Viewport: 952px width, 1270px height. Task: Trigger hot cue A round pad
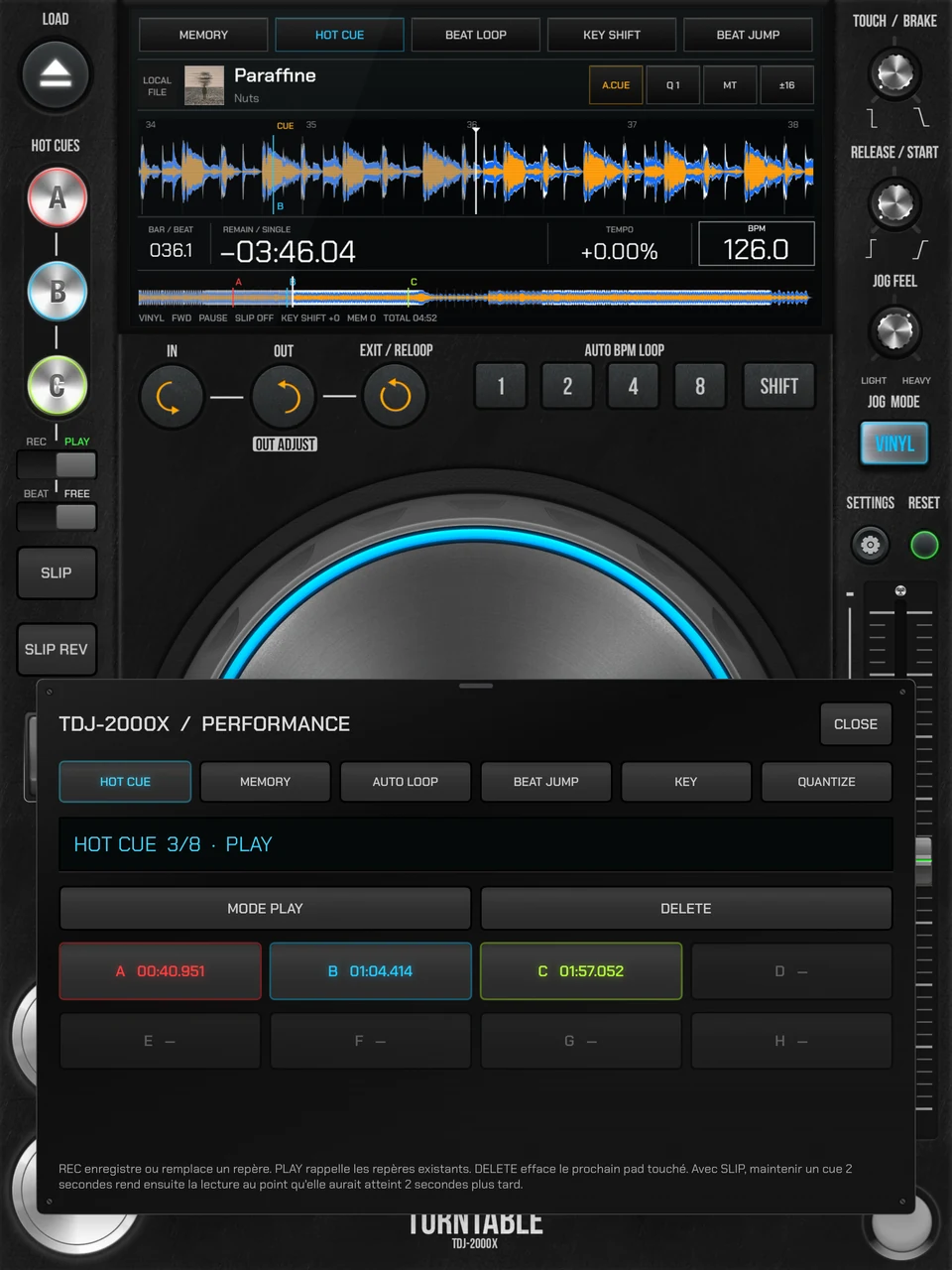point(57,197)
